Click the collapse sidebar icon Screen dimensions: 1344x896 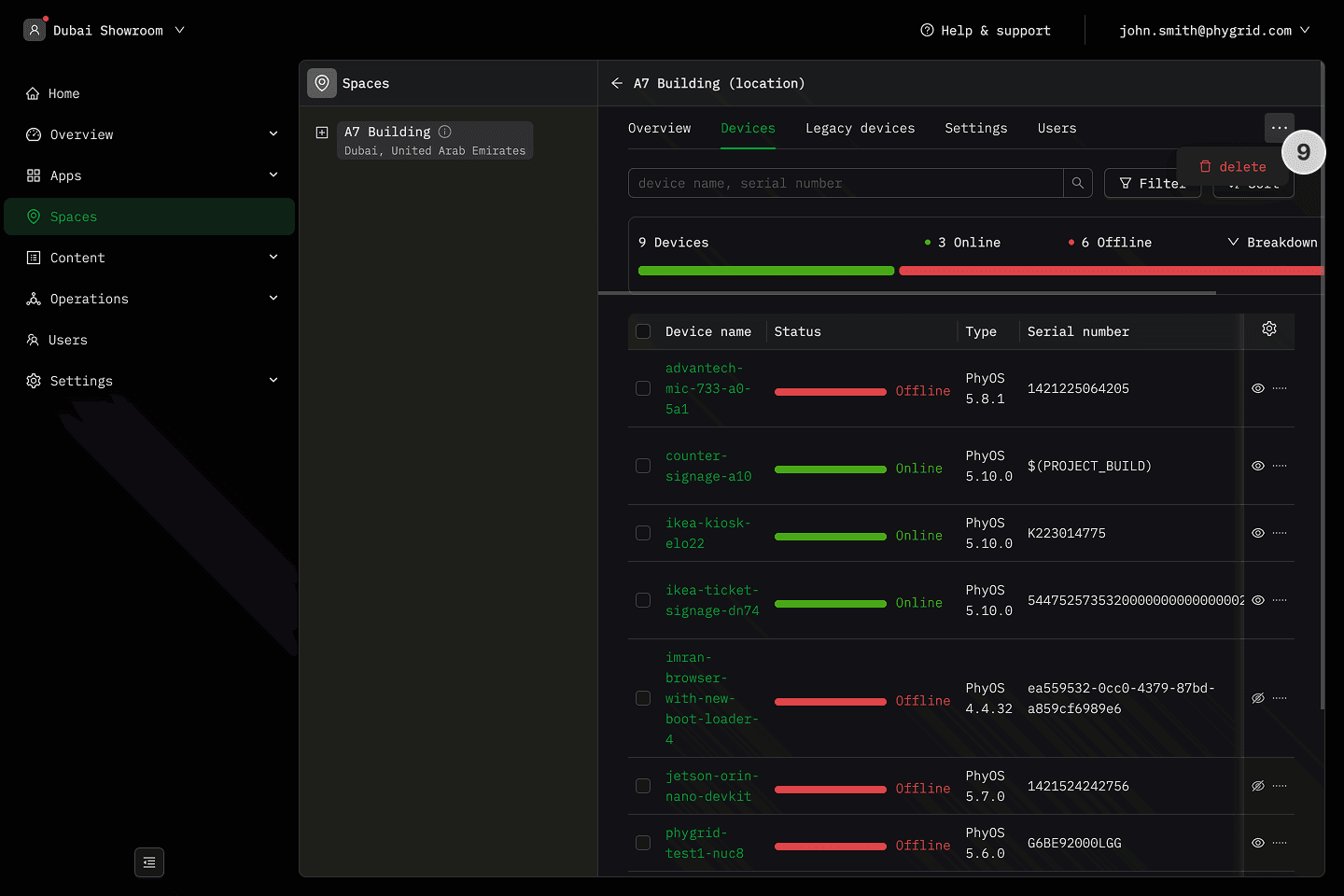[x=149, y=862]
